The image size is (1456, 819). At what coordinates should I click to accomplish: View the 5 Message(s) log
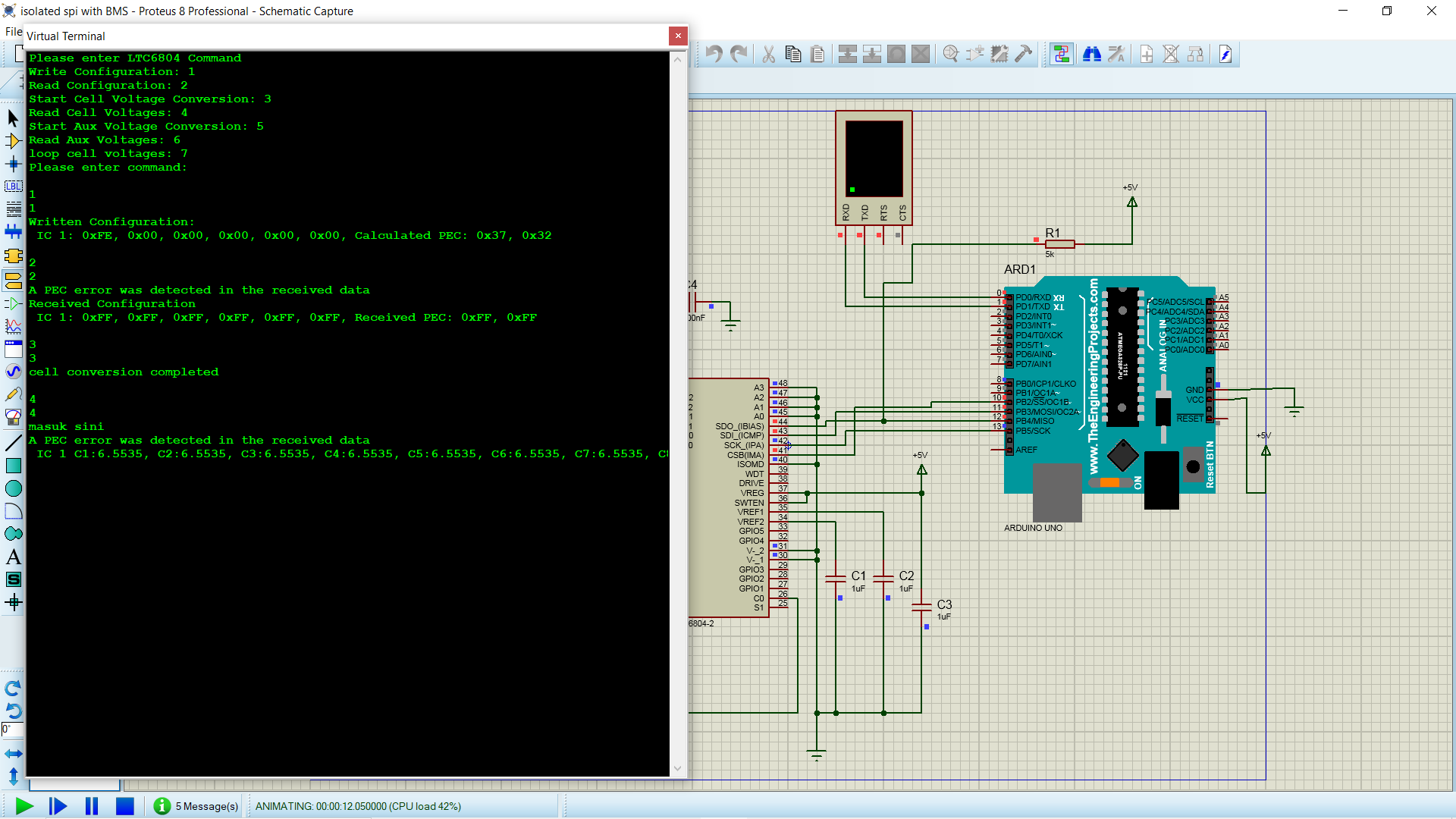click(x=196, y=806)
